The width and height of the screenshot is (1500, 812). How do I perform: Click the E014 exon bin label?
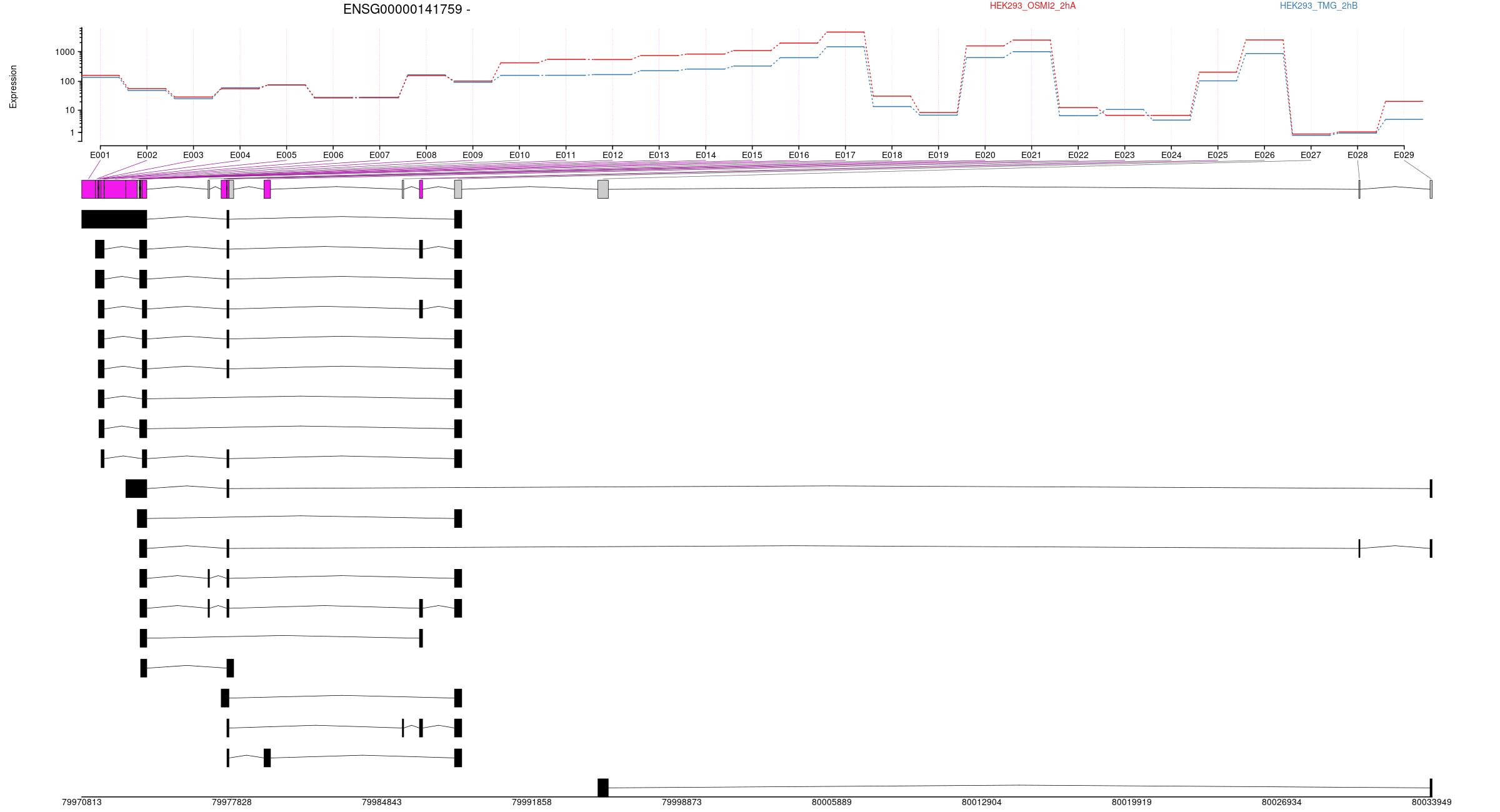(706, 155)
